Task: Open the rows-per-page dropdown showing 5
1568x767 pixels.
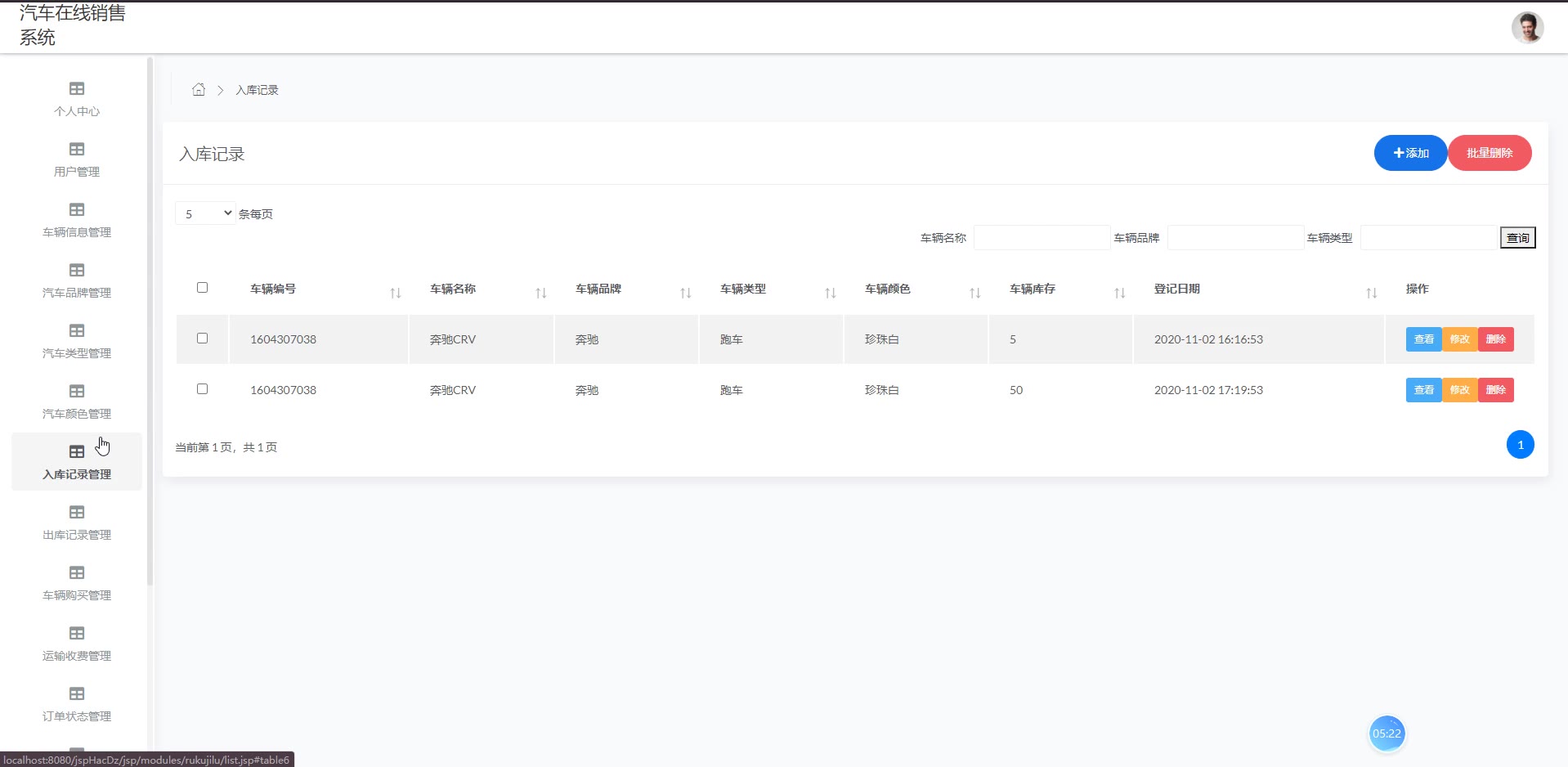Action: 205,213
